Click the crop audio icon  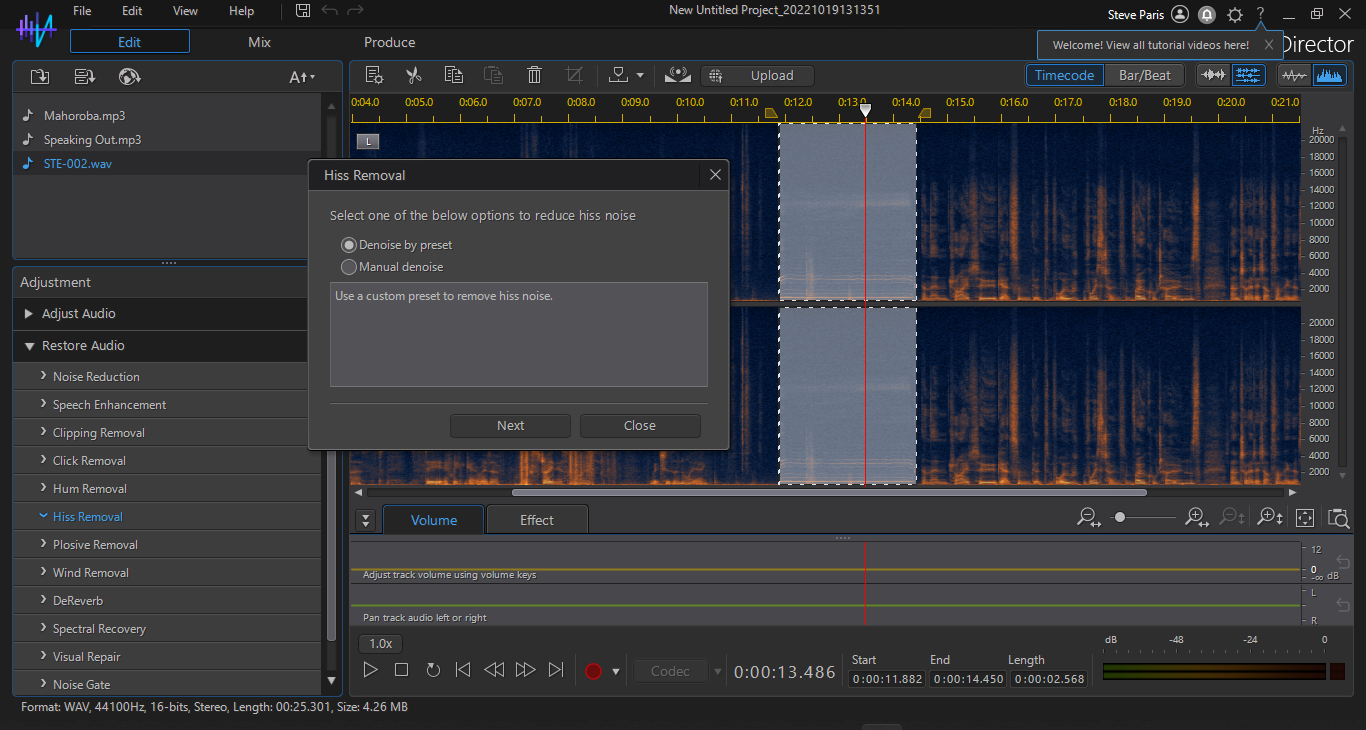[x=574, y=75]
